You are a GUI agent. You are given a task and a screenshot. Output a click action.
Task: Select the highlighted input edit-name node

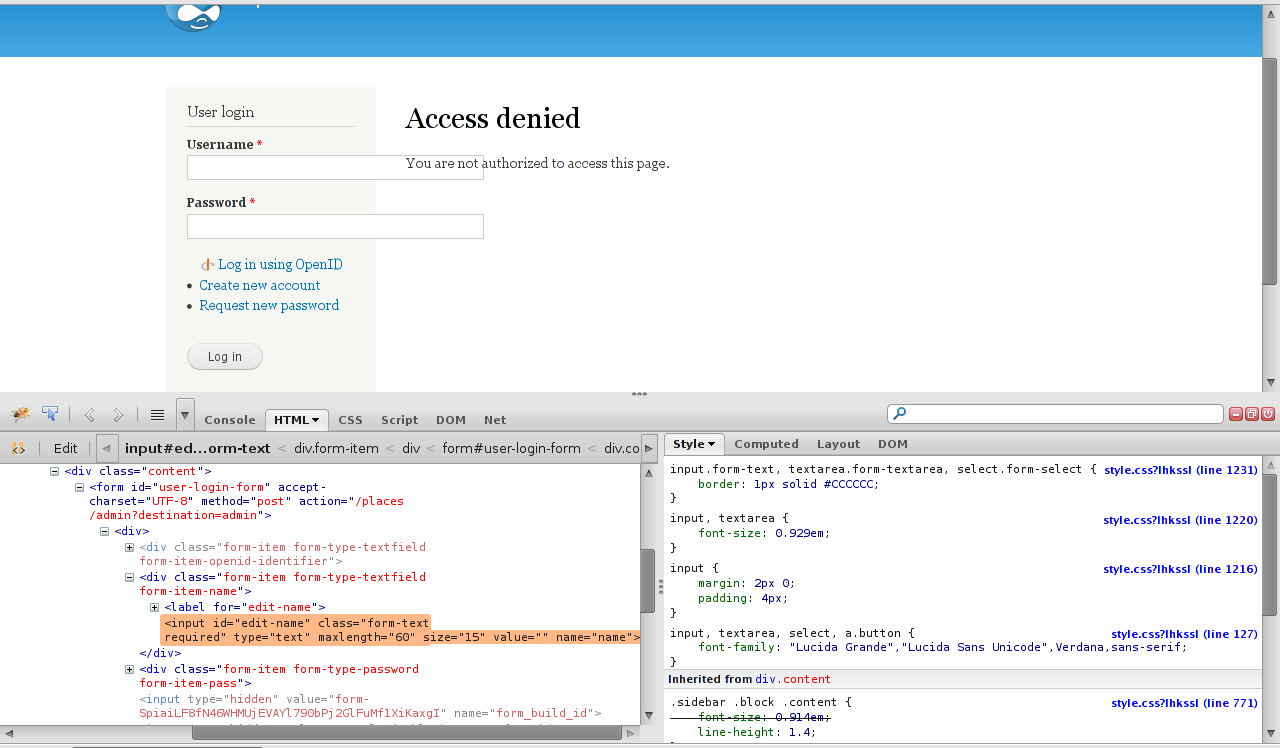[x=400, y=630]
